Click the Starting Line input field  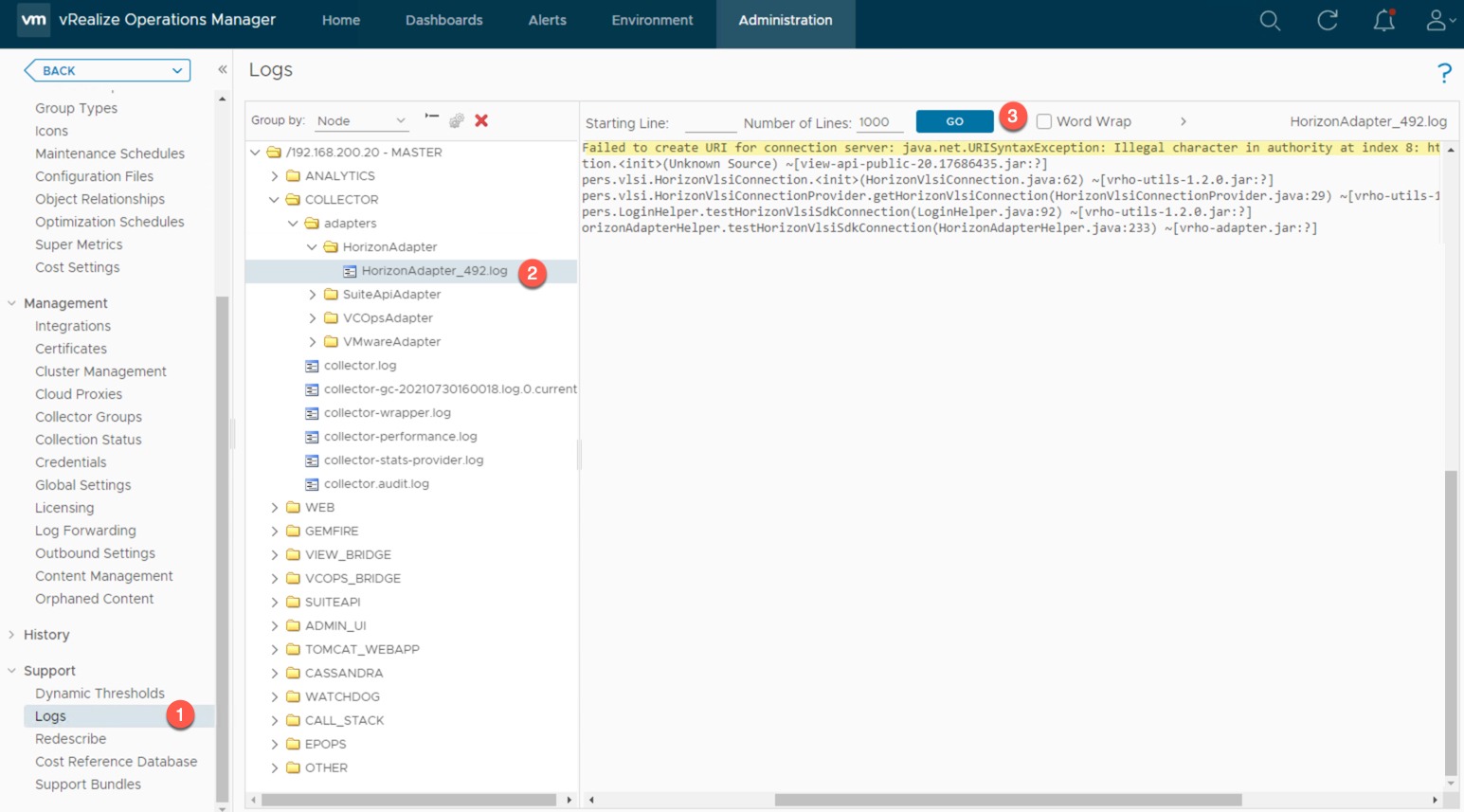(711, 122)
